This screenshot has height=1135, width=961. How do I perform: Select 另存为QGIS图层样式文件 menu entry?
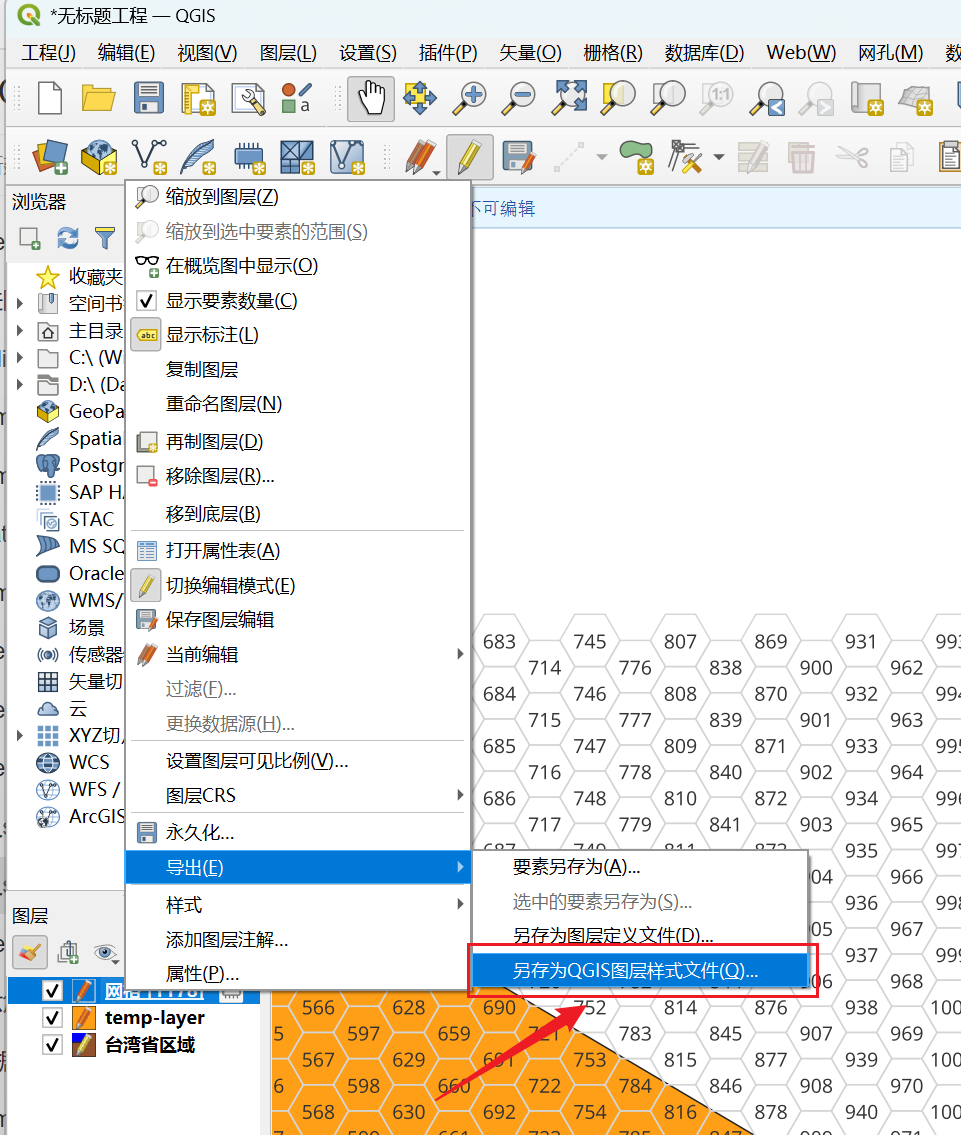tap(640, 971)
